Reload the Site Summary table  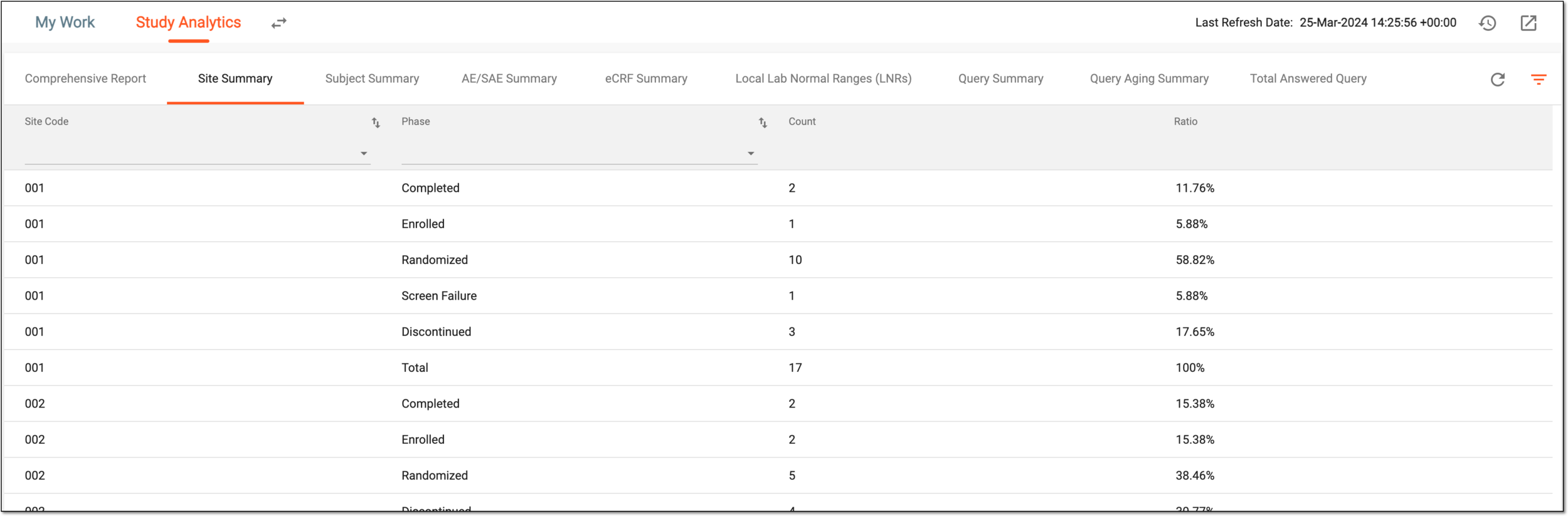1498,80
